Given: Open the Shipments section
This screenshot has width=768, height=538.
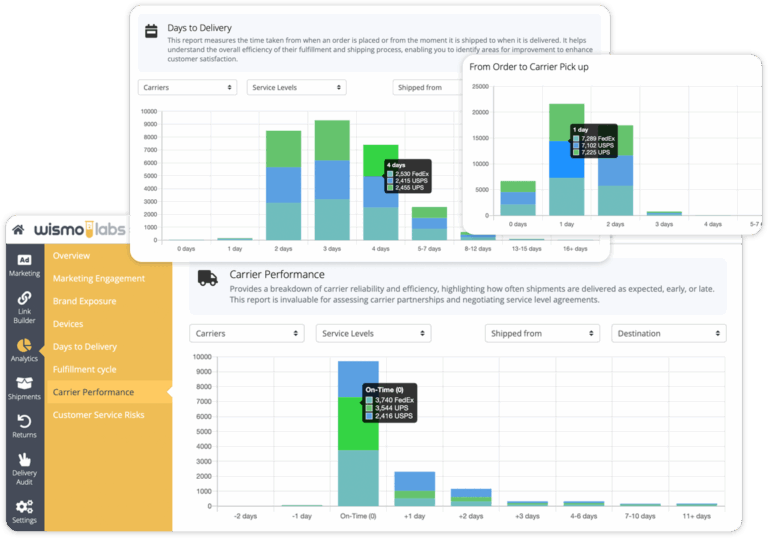Looking at the screenshot, I should 24,388.
